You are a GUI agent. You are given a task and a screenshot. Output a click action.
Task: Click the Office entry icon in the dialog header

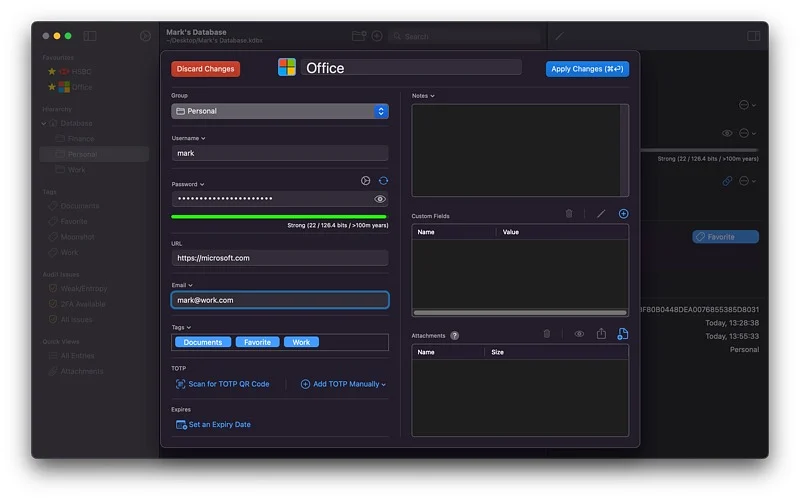click(x=287, y=67)
